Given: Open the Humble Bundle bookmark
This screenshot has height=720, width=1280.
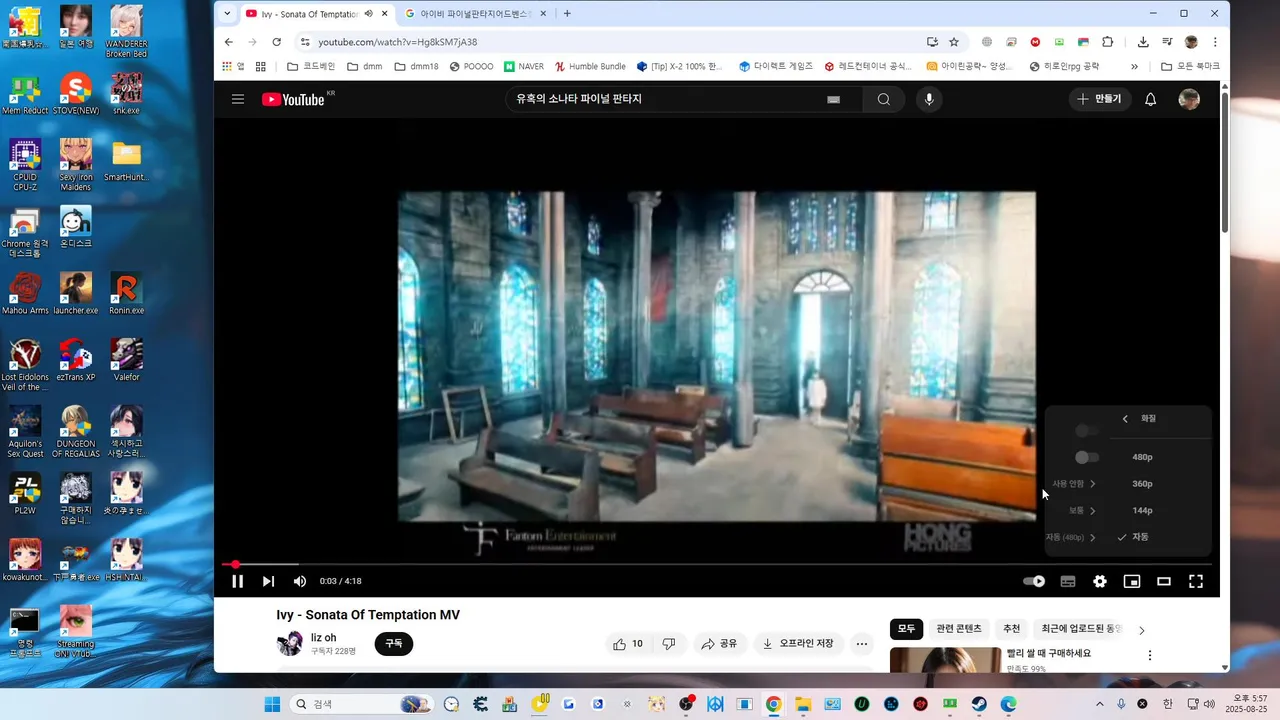Looking at the screenshot, I should coord(590,67).
